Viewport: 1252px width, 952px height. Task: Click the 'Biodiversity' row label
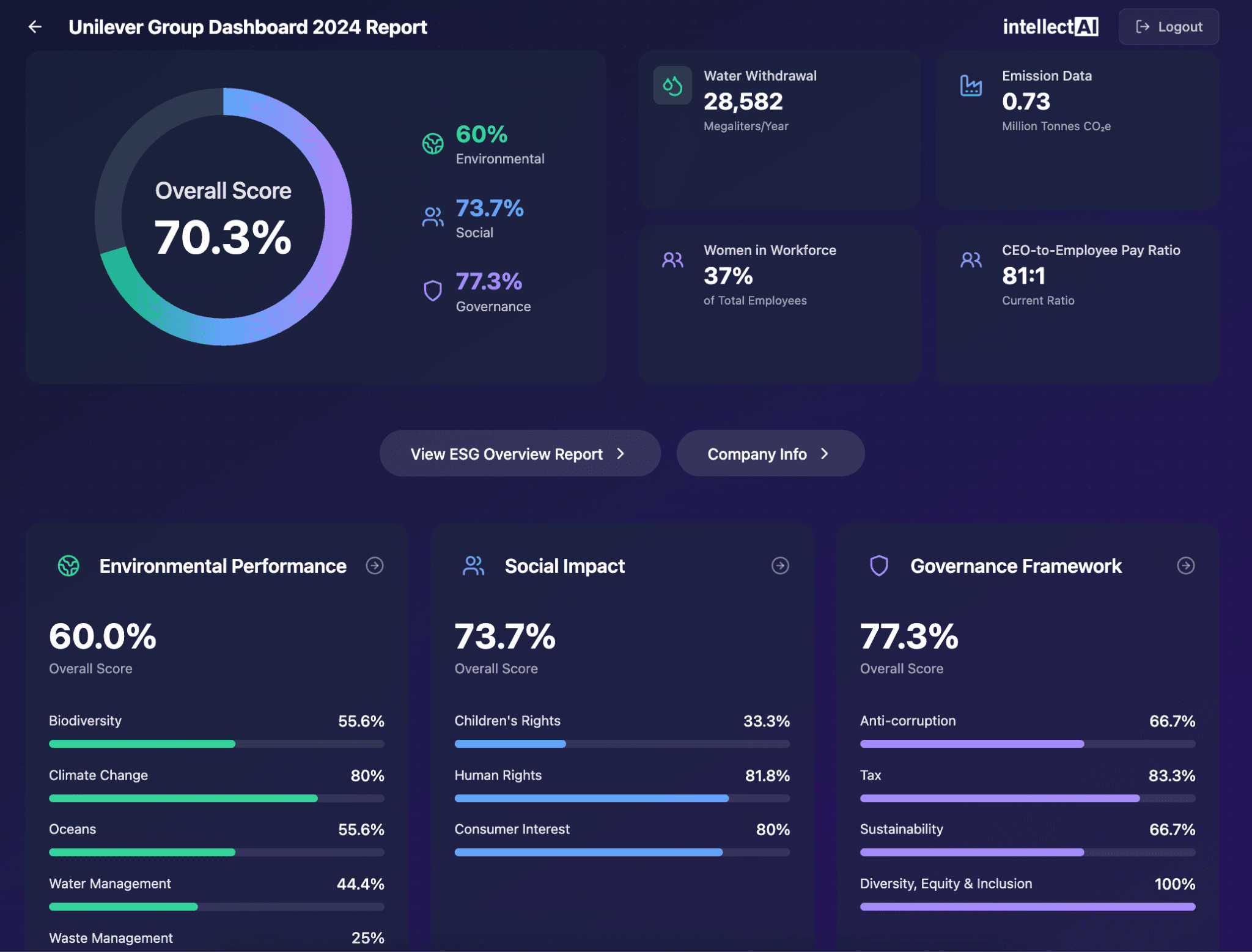click(85, 721)
